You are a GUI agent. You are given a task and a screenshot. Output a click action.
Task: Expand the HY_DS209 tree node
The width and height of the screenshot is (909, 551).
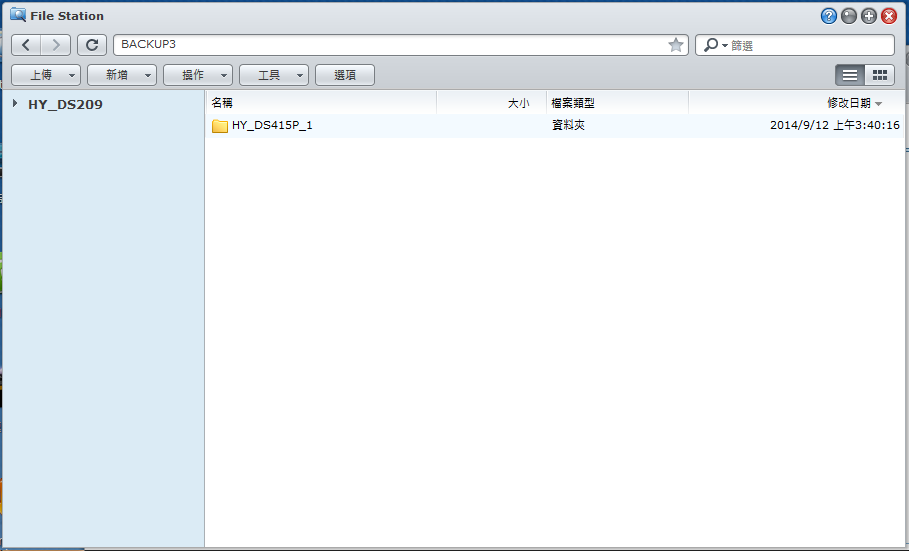coord(15,103)
